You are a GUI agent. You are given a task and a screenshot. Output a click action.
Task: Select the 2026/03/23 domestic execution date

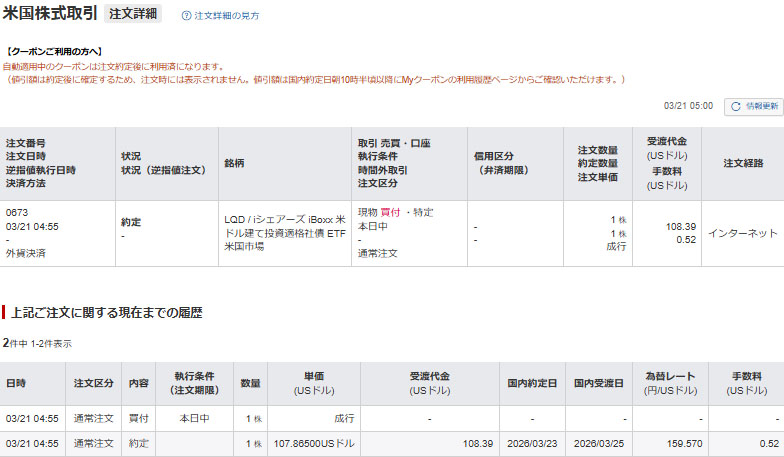coord(531,443)
